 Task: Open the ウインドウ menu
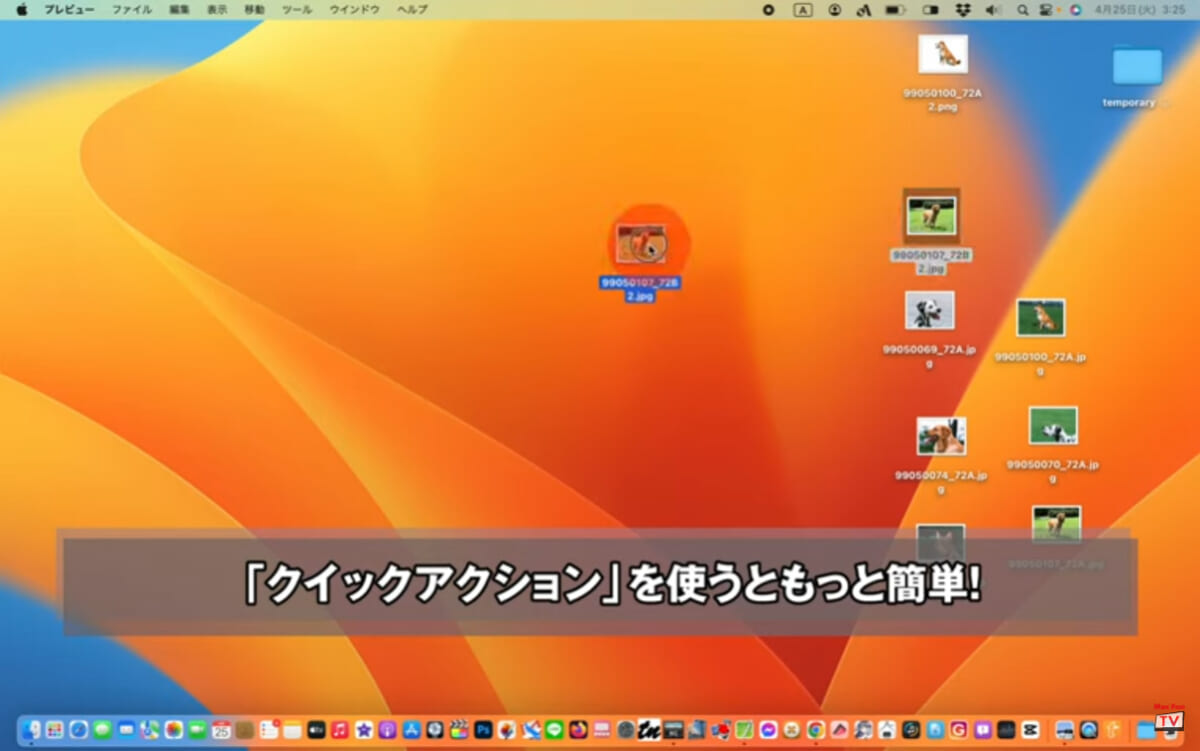coord(355,9)
